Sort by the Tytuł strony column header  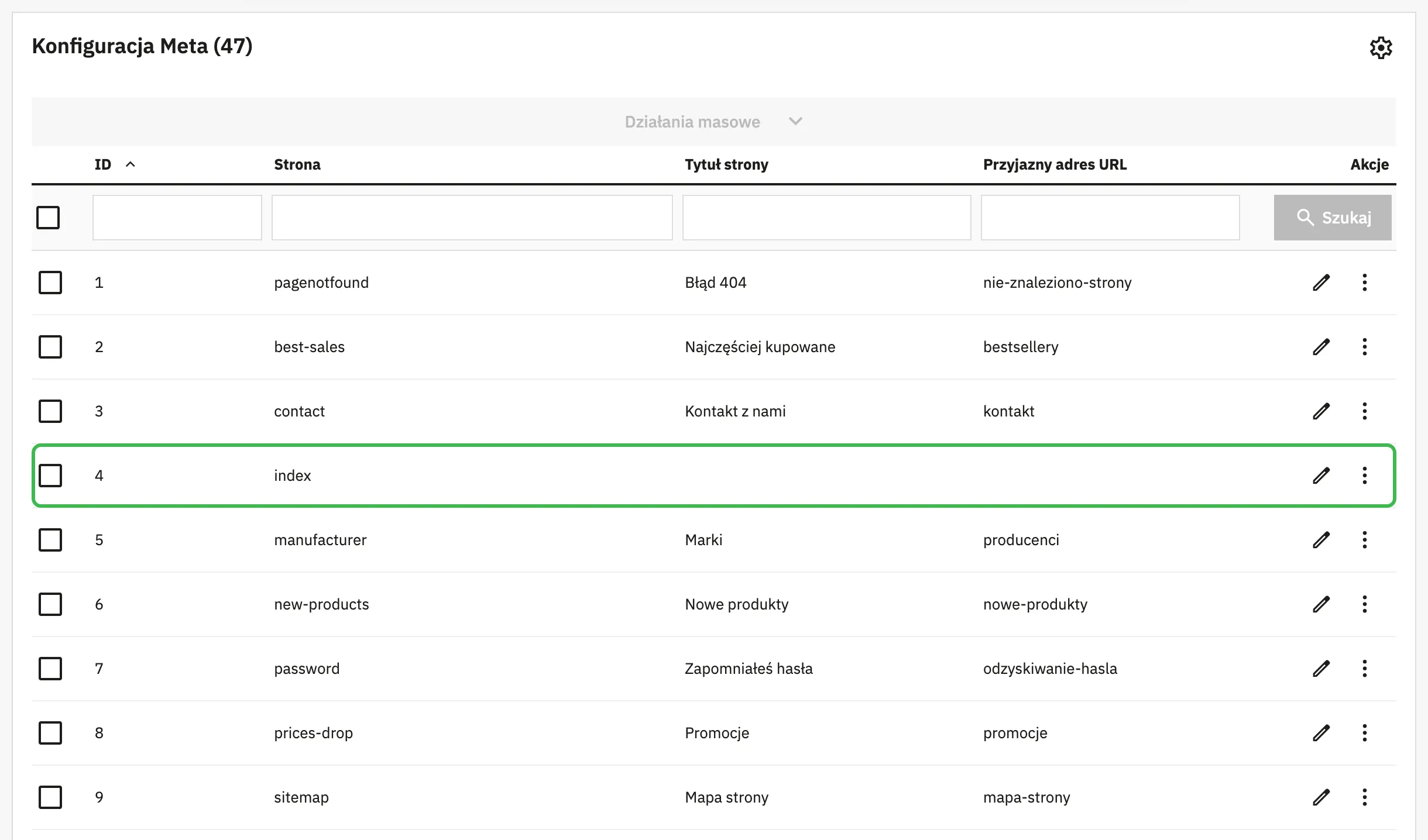point(726,164)
